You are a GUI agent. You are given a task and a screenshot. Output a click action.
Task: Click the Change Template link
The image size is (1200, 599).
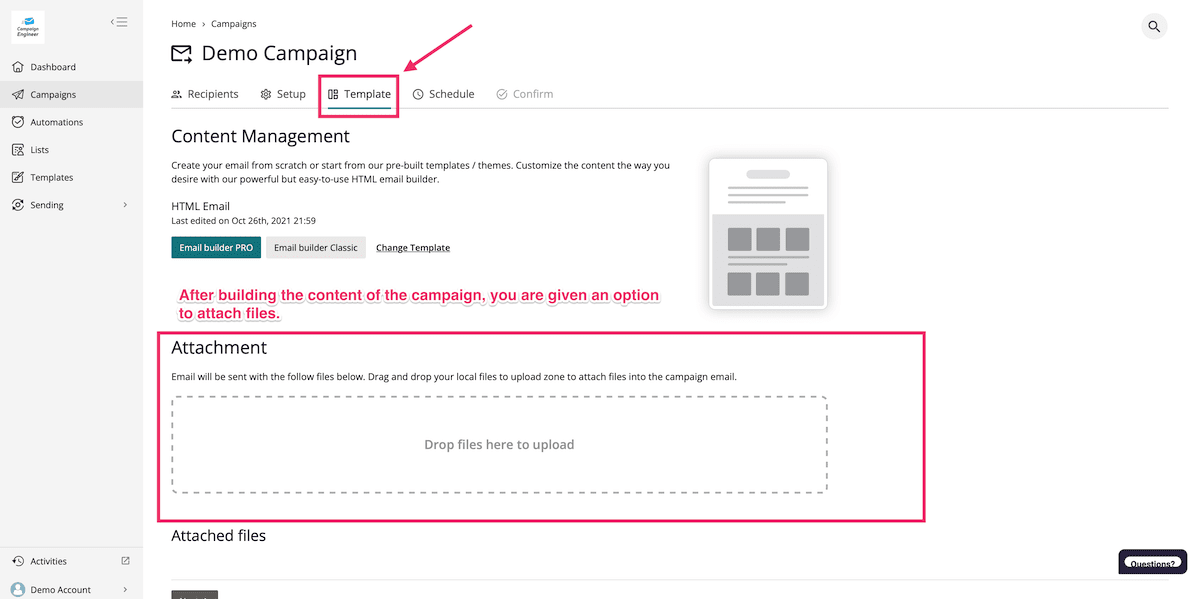coord(413,248)
